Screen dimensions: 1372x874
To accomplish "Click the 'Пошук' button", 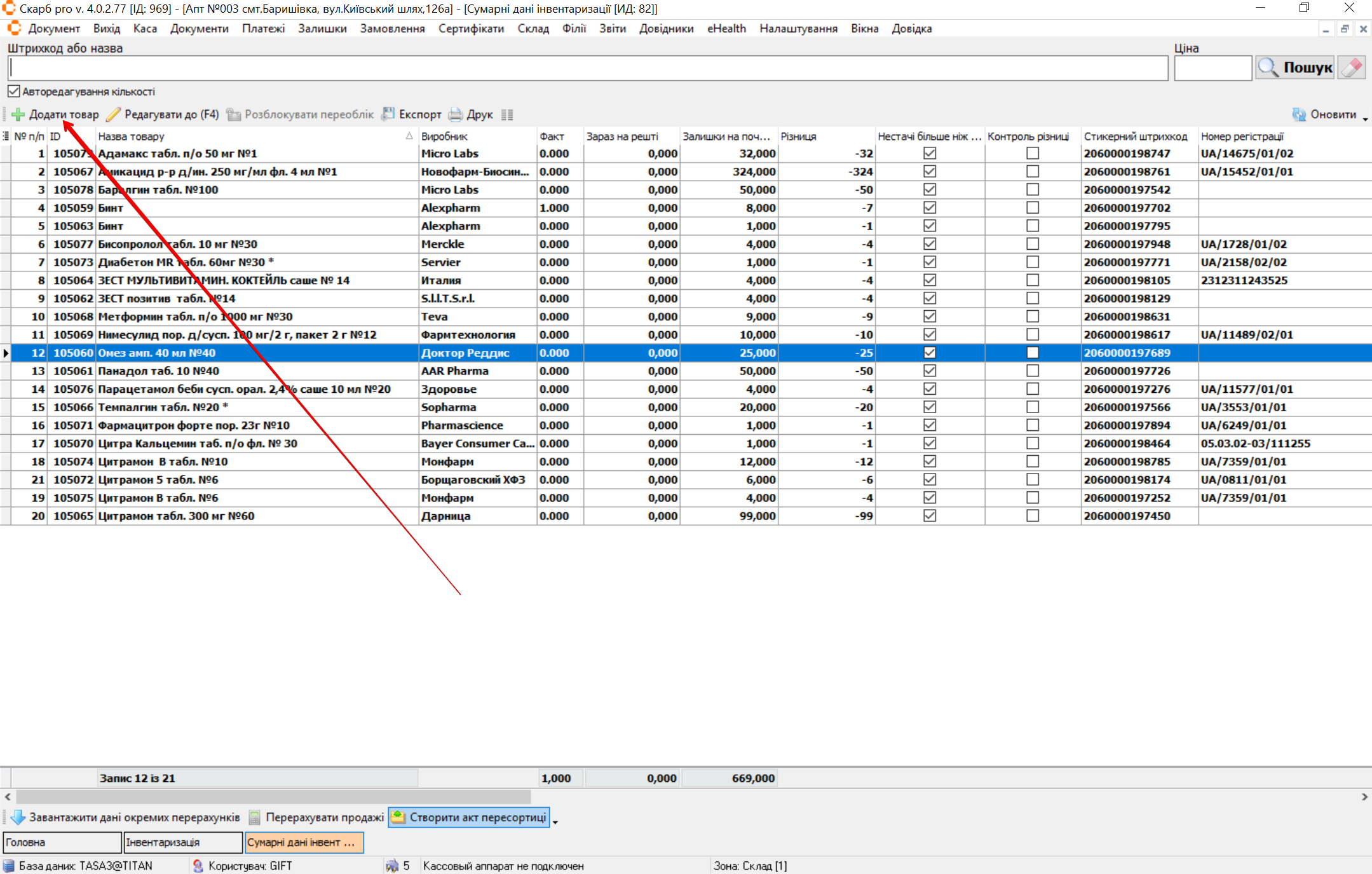I will pos(1295,67).
